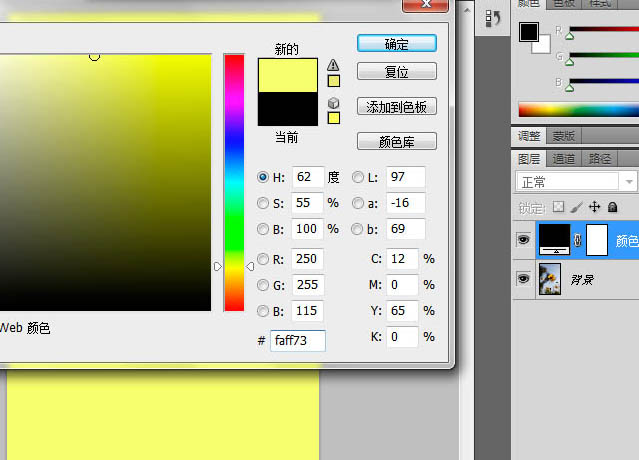Click the not web-safe cube icon
This screenshot has width=639, height=460.
(x=334, y=102)
